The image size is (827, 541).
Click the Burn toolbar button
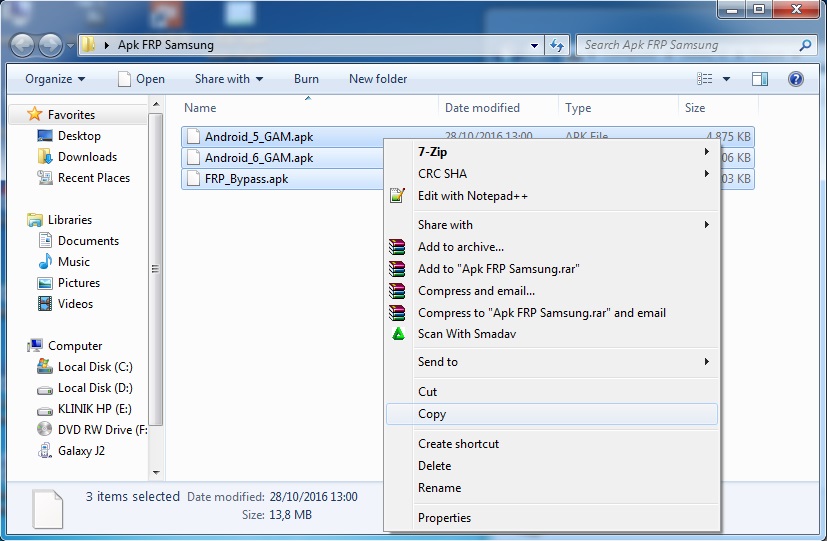point(306,79)
